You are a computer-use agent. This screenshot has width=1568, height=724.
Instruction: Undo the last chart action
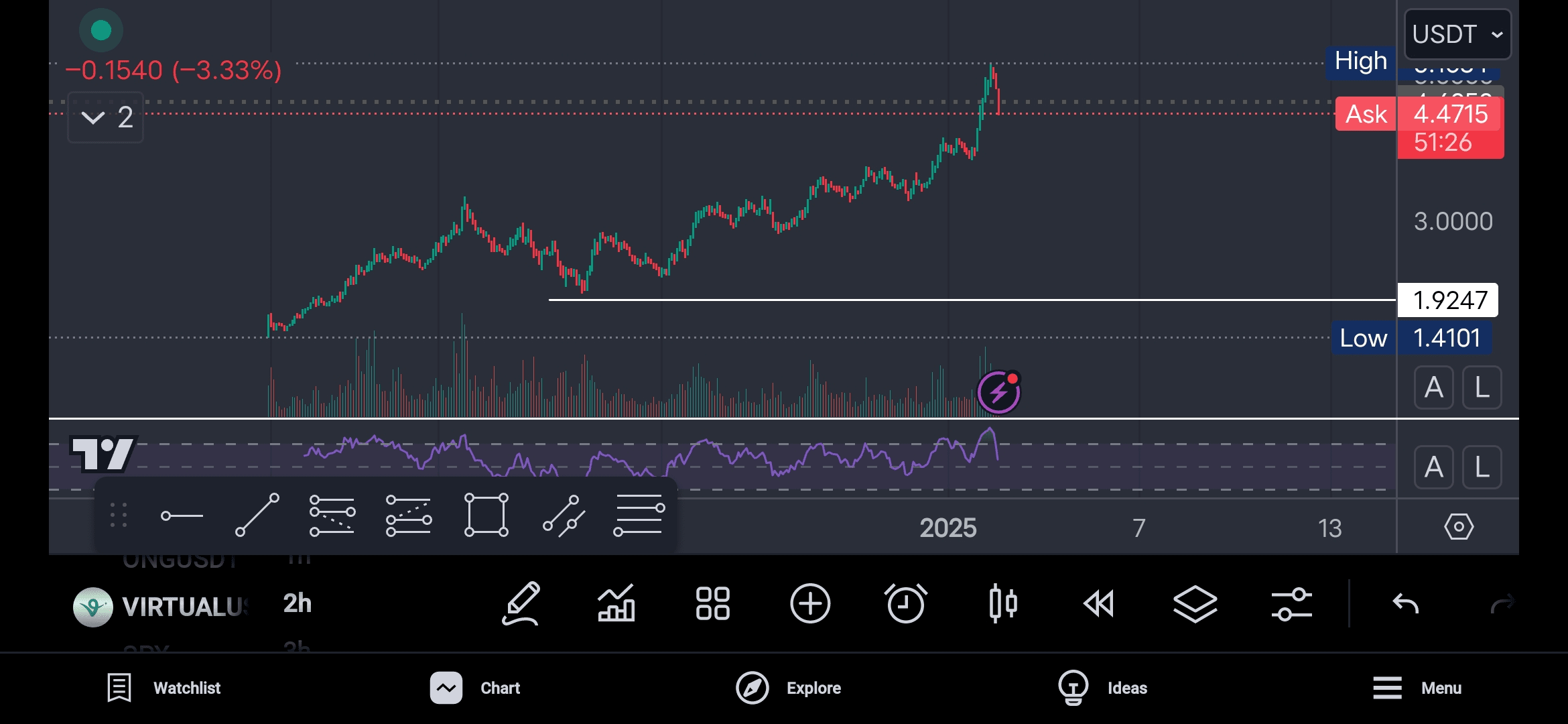point(1405,604)
